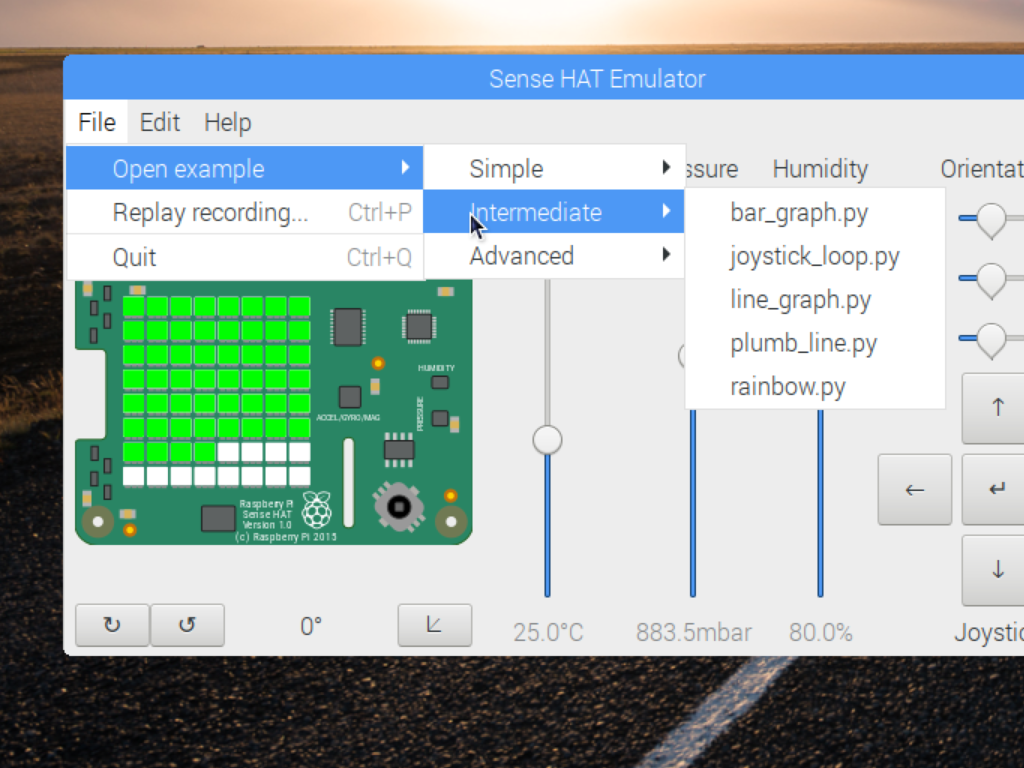1024x768 pixels.
Task: Rotate the board clockwise
Action: [x=112, y=625]
